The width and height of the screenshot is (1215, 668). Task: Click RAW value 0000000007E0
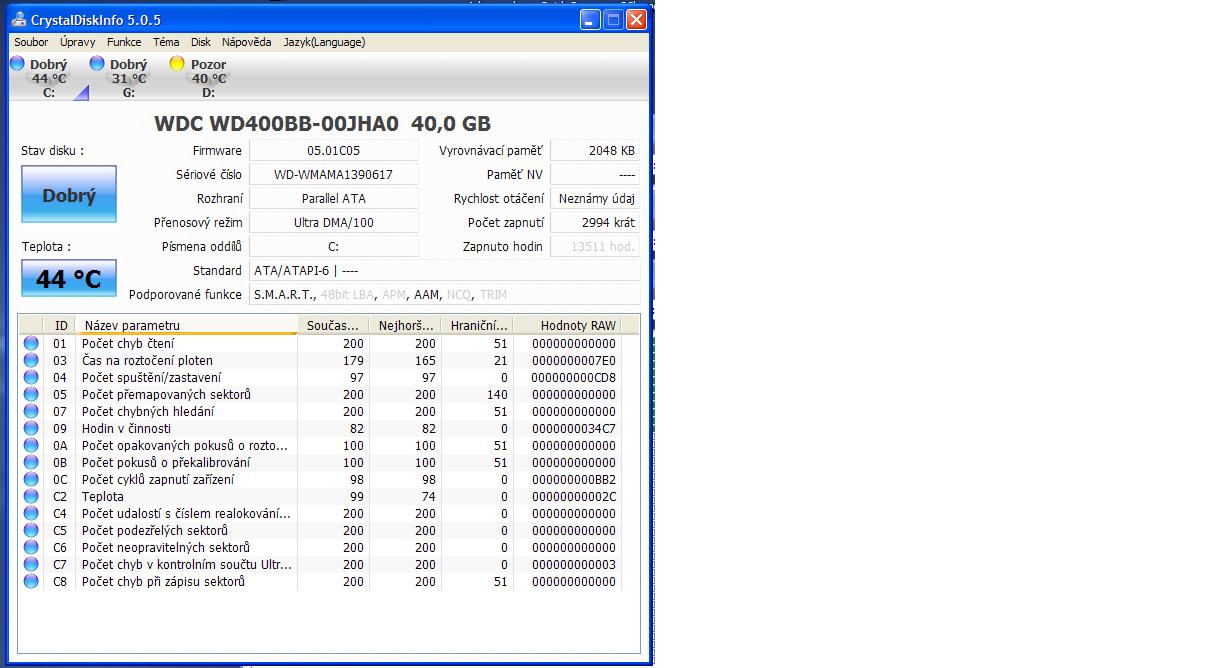[x=574, y=360]
